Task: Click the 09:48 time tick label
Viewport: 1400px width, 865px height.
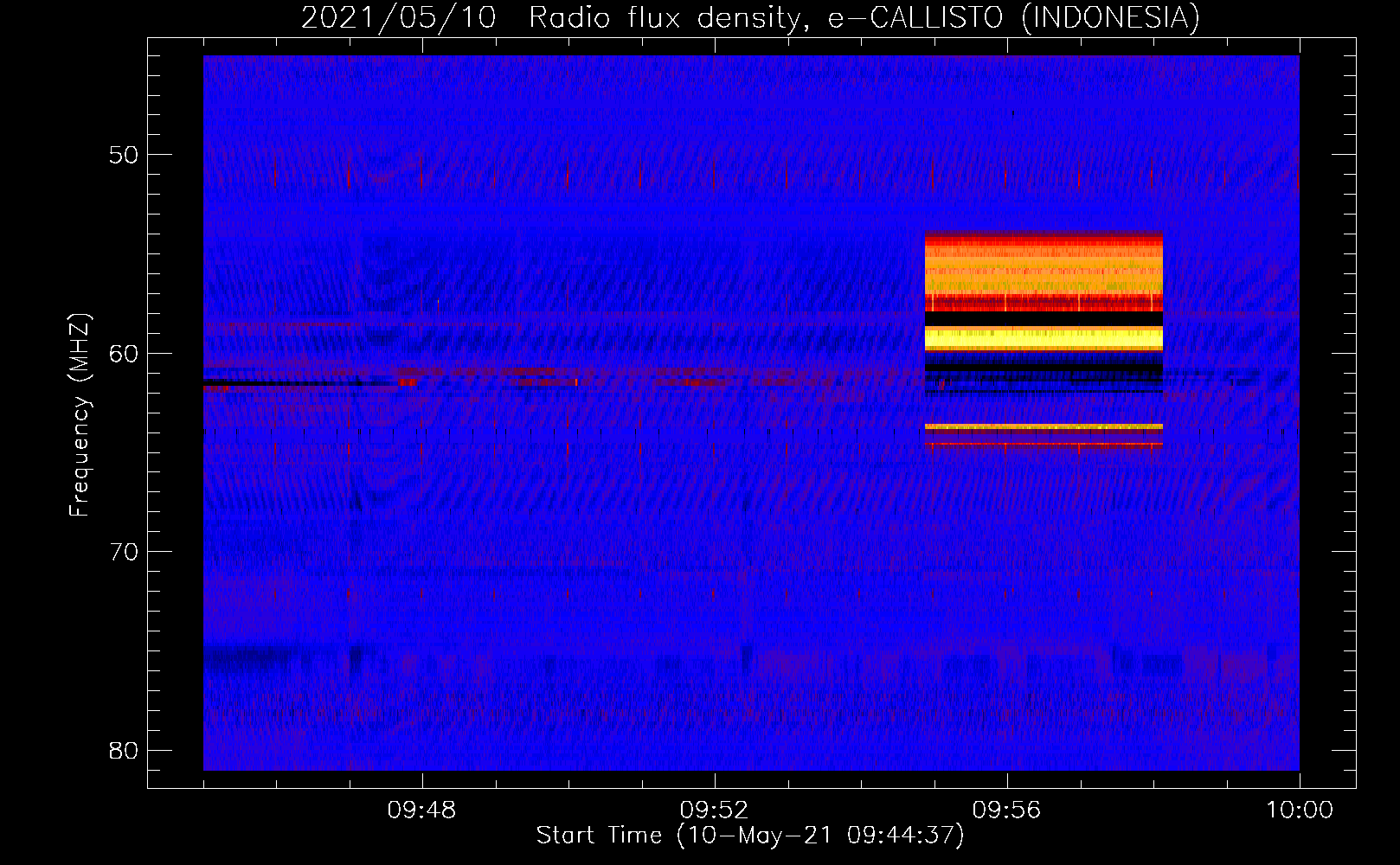Action: tap(421, 811)
